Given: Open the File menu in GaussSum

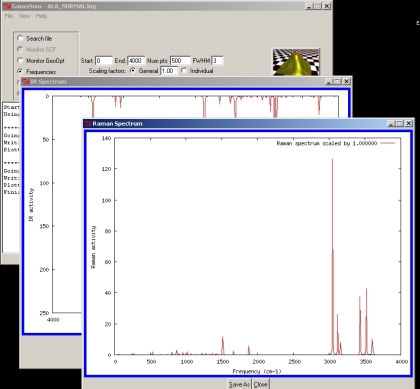Looking at the screenshot, I should click(9, 16).
